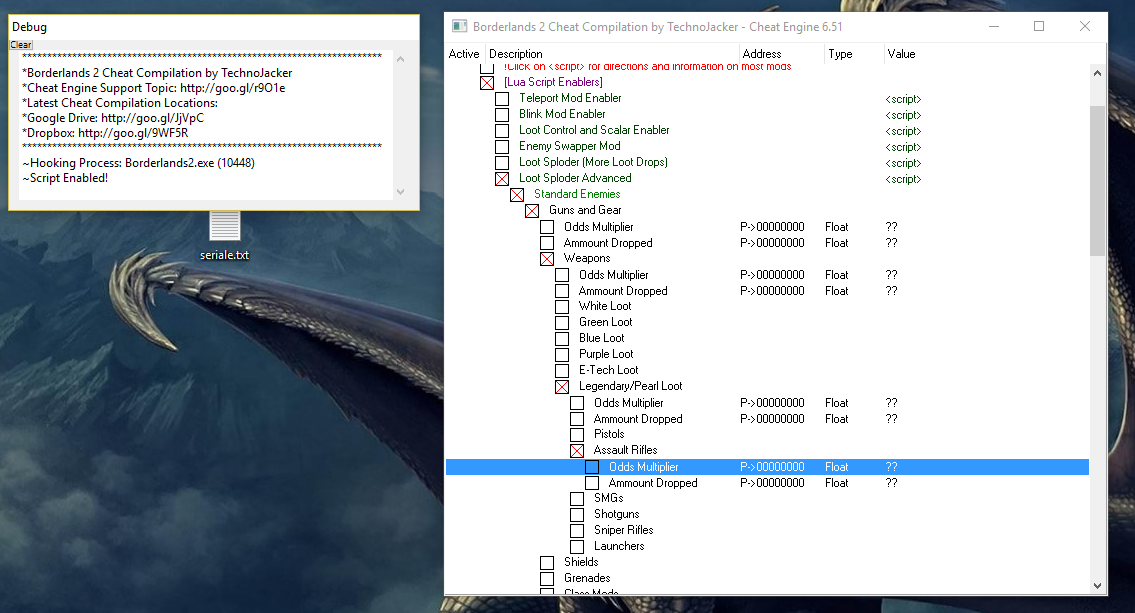Sort by the Active column header
Image resolution: width=1135 pixels, height=613 pixels.
point(464,54)
